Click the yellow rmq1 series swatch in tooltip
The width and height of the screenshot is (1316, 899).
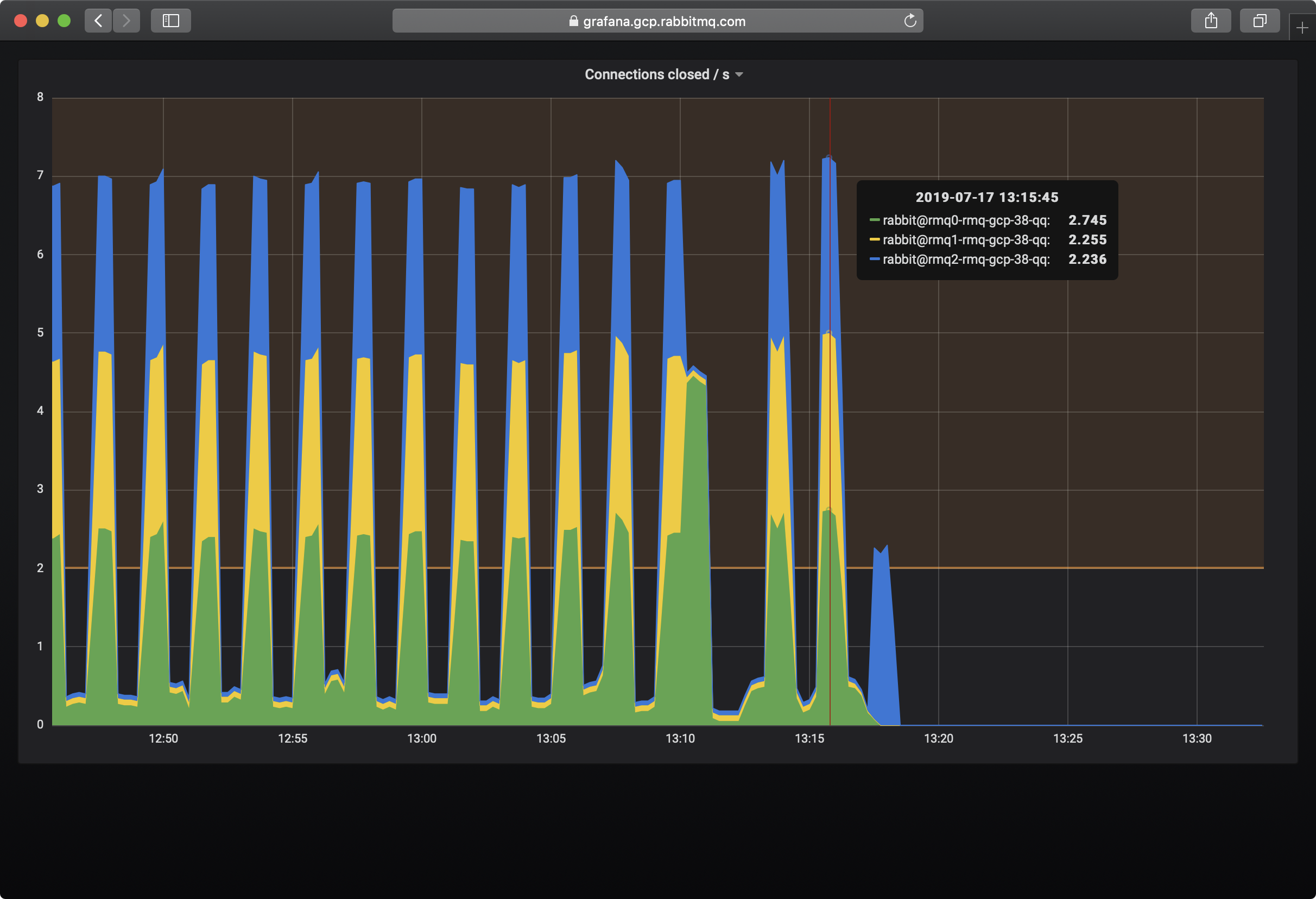[874, 240]
